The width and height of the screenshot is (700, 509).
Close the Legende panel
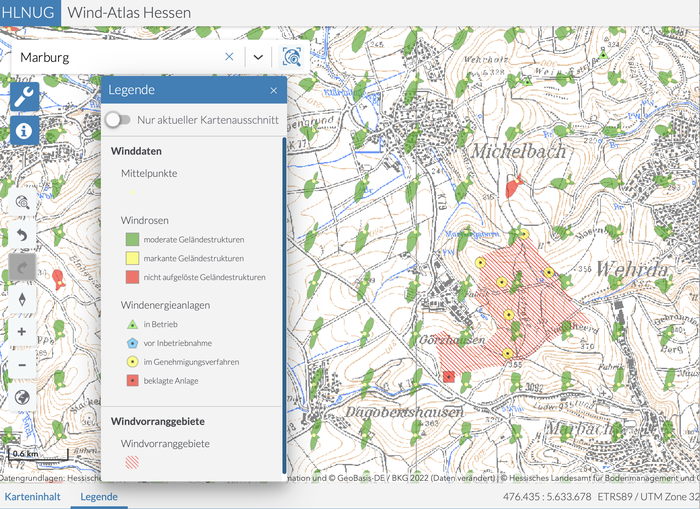tap(273, 90)
